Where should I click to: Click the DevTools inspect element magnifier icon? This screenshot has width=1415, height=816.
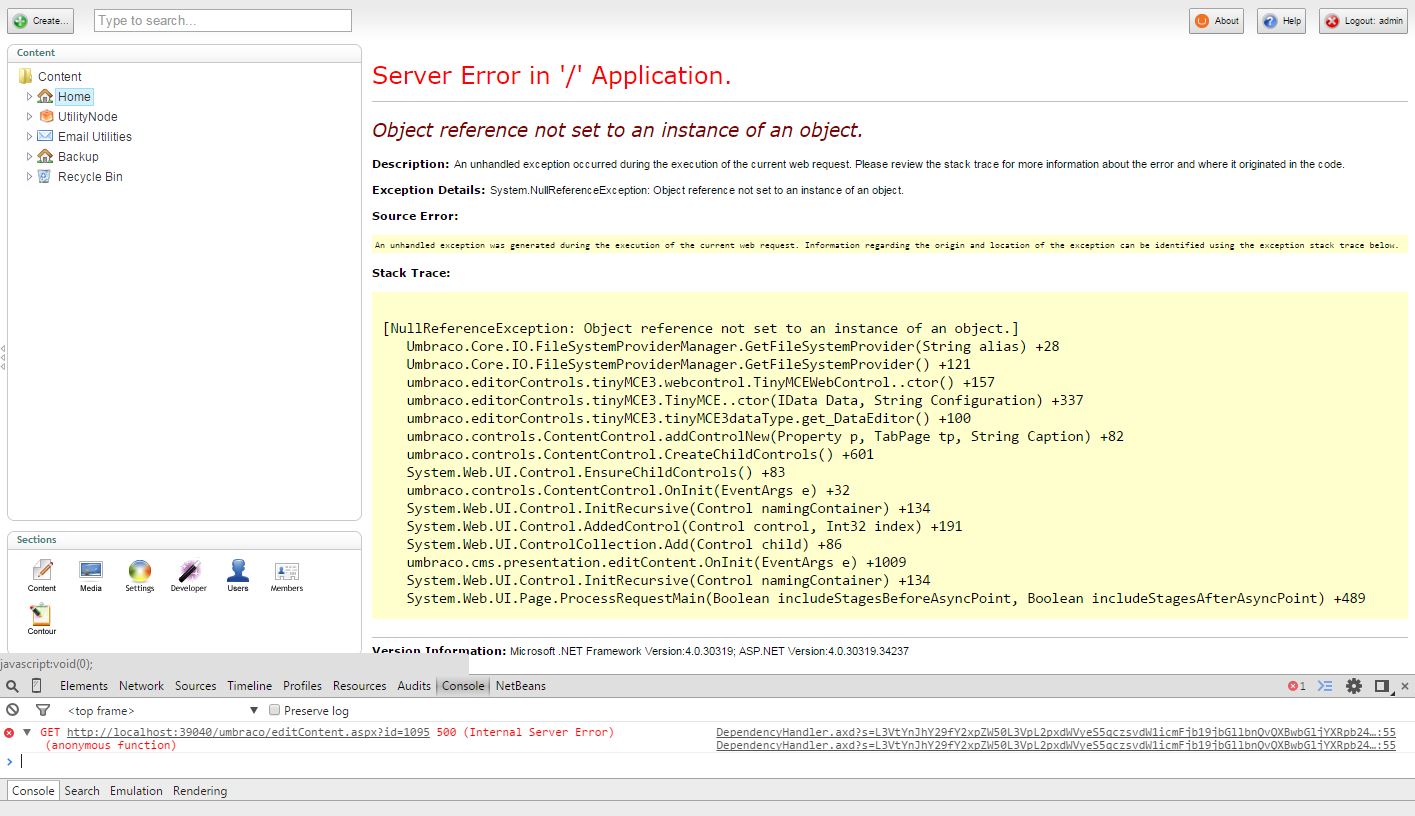click(12, 686)
